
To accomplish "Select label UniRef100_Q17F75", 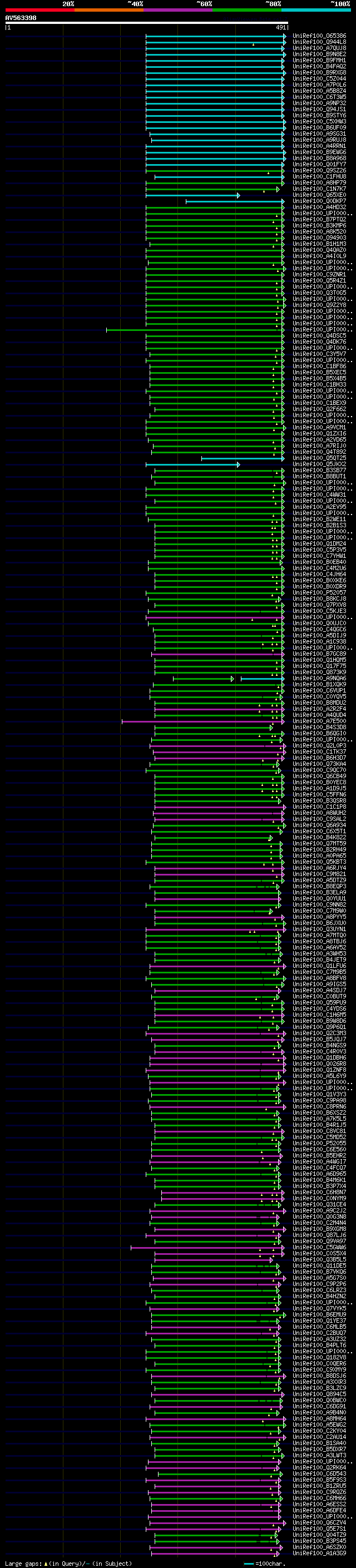I will [x=319, y=666].
